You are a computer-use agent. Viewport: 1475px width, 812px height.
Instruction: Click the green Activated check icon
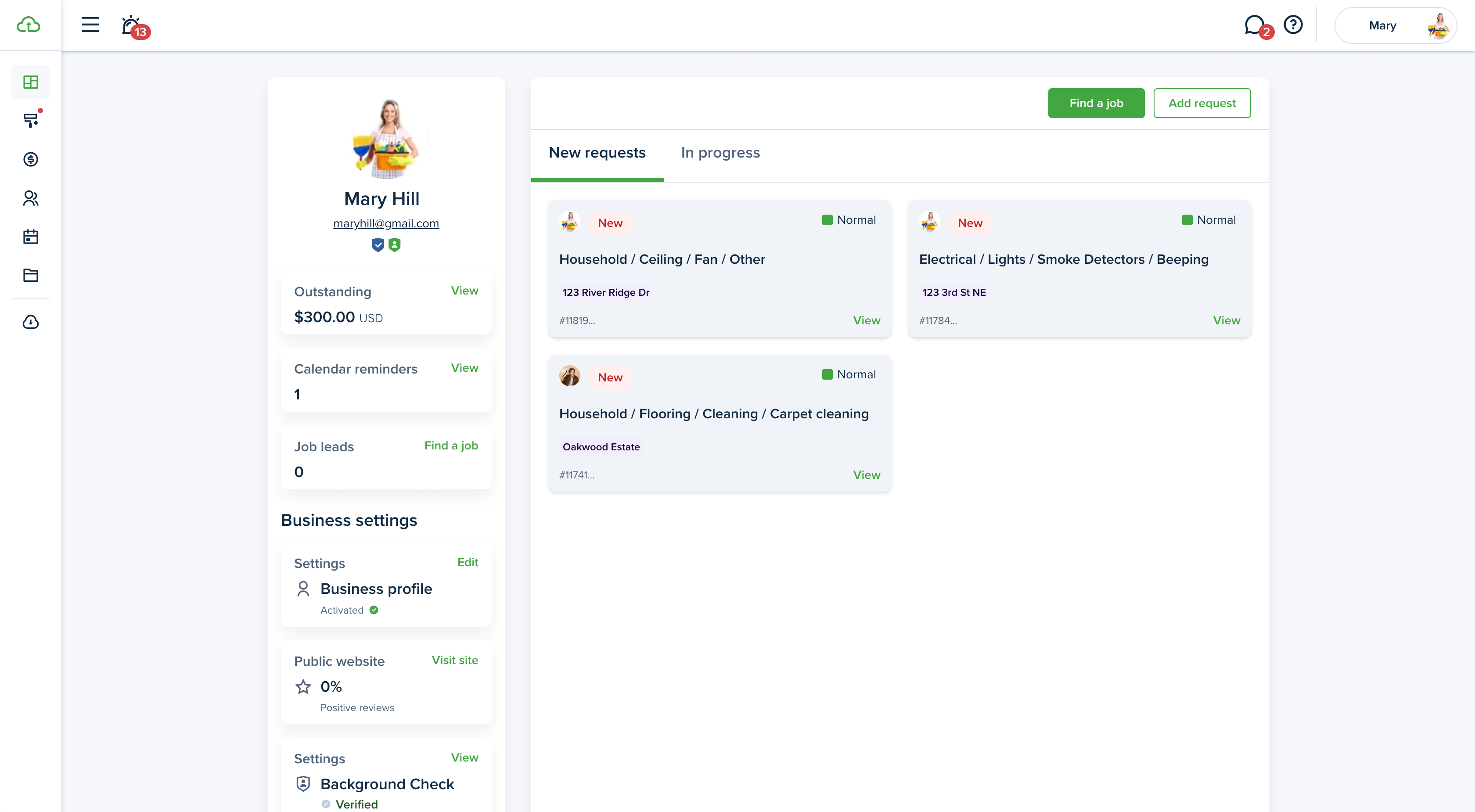coord(374,610)
